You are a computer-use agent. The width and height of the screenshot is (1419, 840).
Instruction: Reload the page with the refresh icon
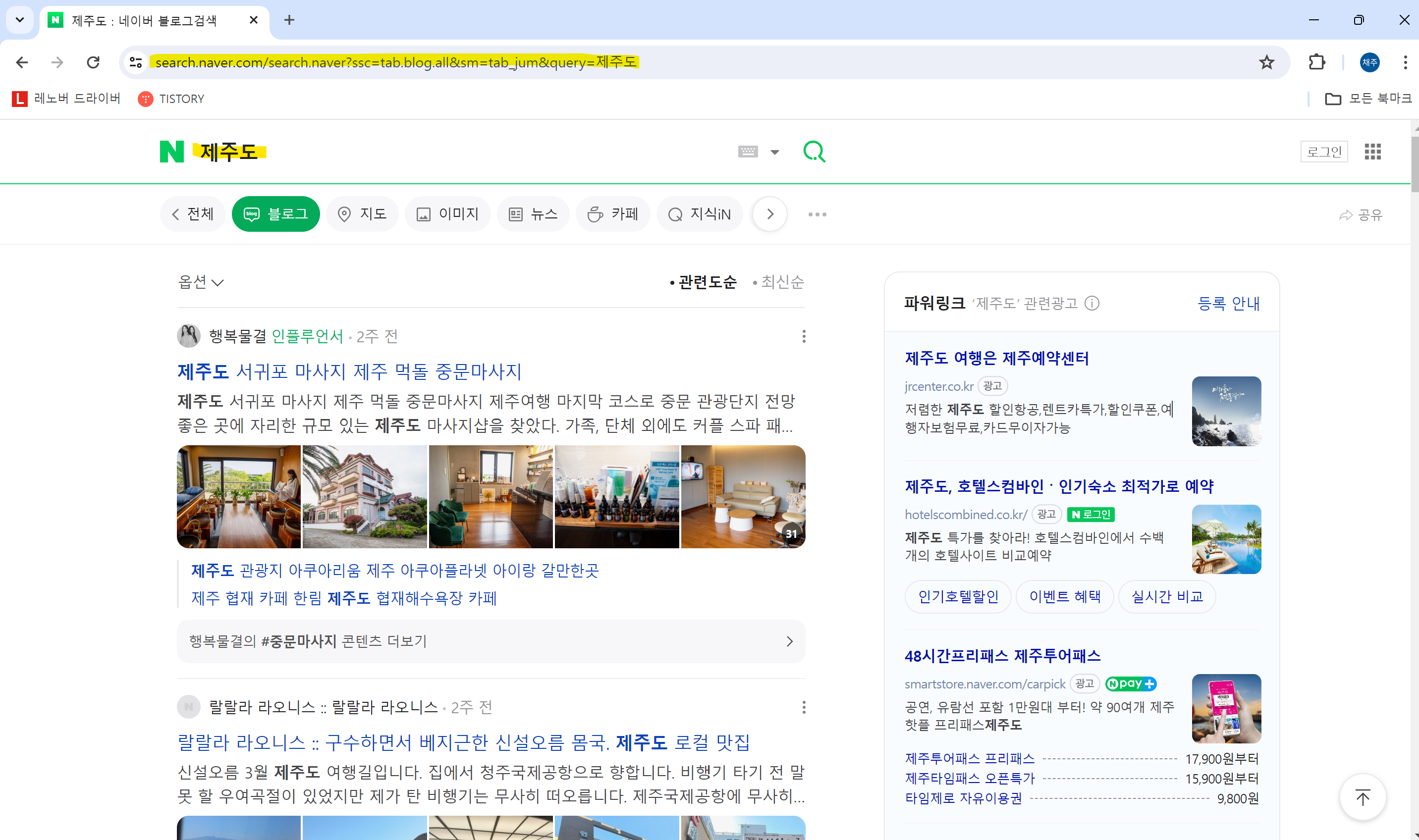pos(94,62)
